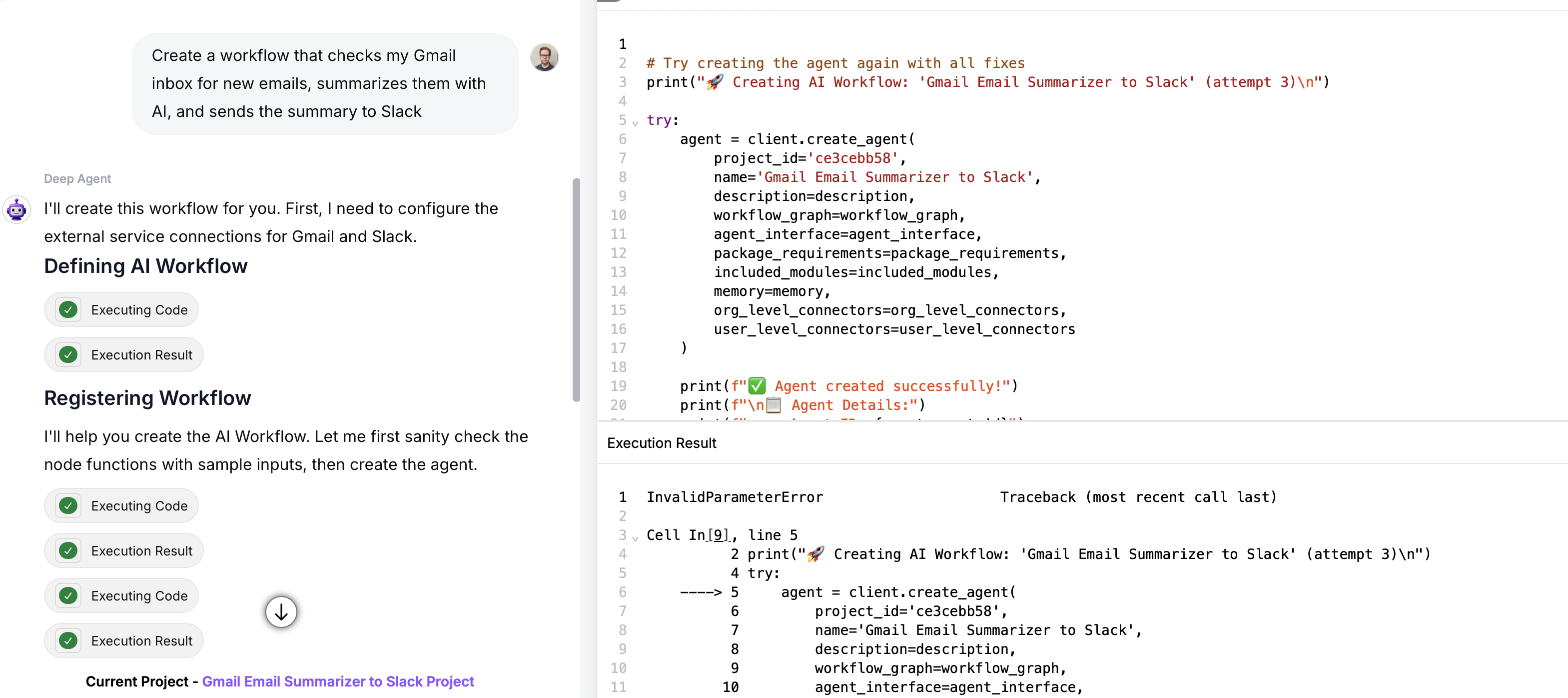Click the chat panel vertical scrollbar
1568x698 pixels.
(x=576, y=290)
